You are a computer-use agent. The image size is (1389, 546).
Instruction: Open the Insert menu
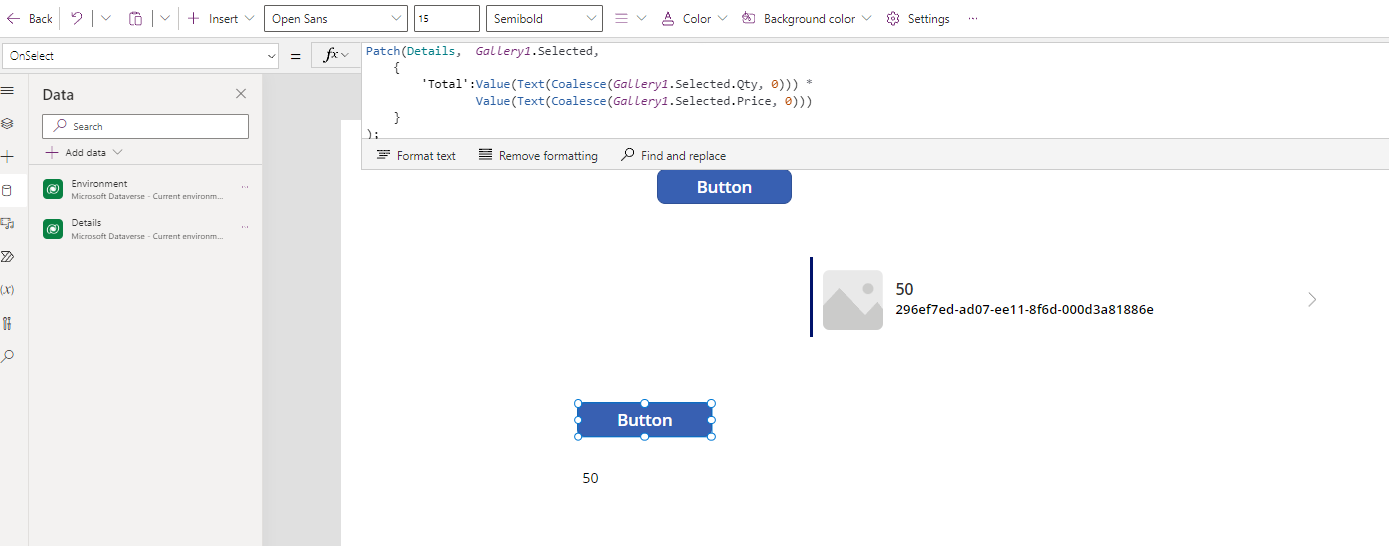tap(221, 18)
